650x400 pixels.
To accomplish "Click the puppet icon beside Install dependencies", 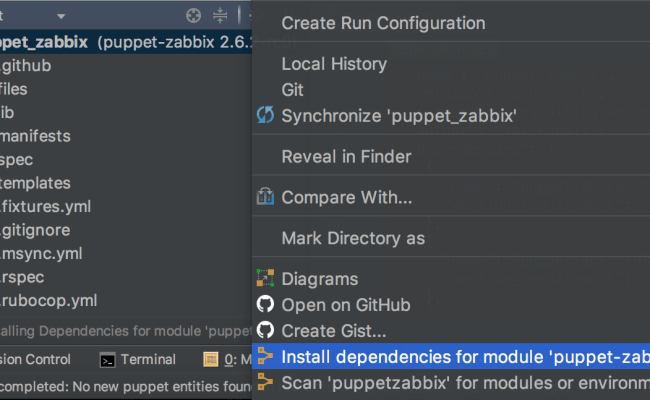I will pos(265,356).
